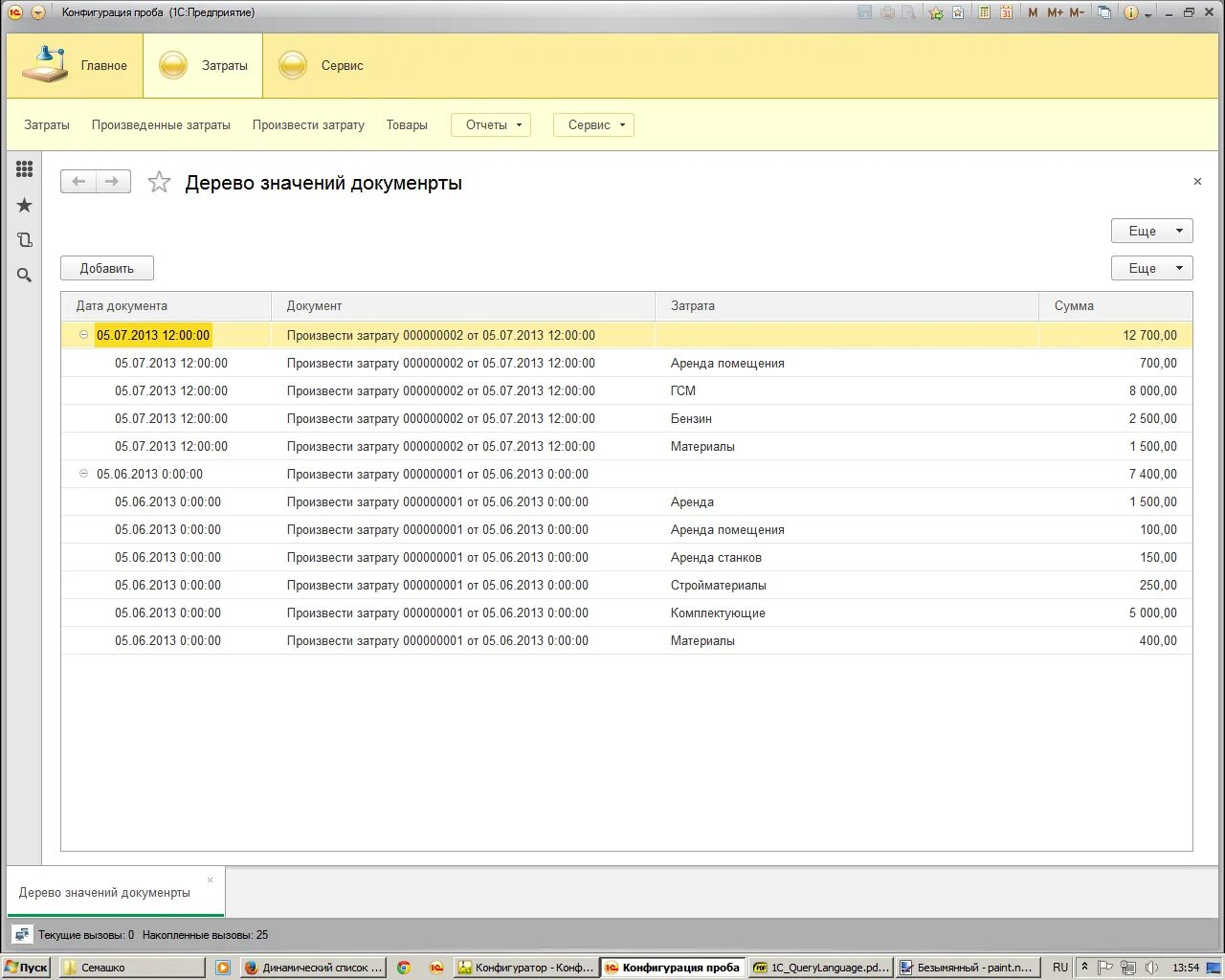Open the Главное section icon

[x=45, y=64]
